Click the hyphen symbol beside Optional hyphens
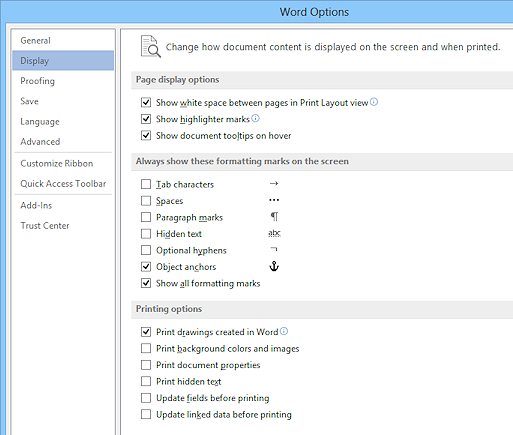The height and width of the screenshot is (435, 513). click(x=274, y=249)
